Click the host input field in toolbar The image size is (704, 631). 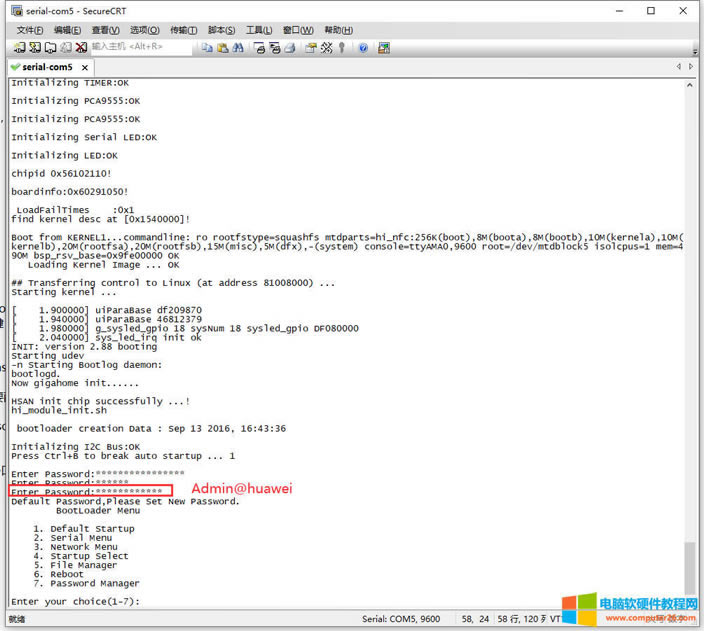138,47
